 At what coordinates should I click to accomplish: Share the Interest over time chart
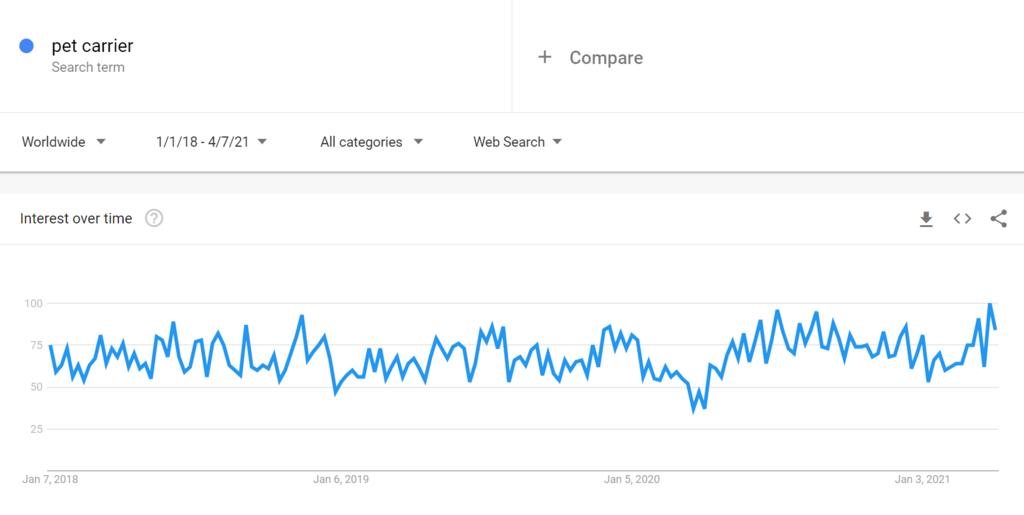point(998,219)
